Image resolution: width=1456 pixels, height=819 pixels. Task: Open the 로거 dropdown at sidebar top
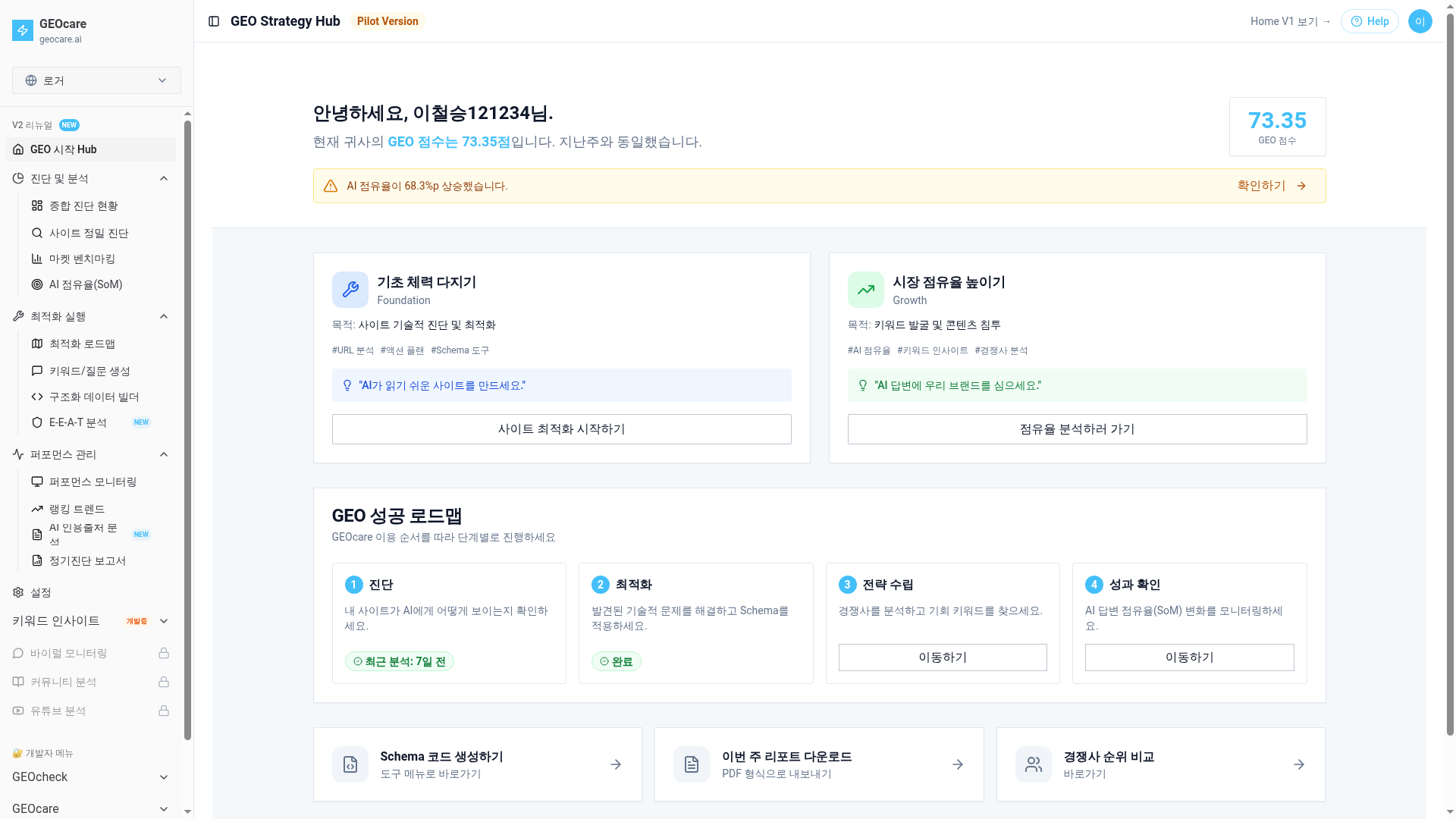96,80
